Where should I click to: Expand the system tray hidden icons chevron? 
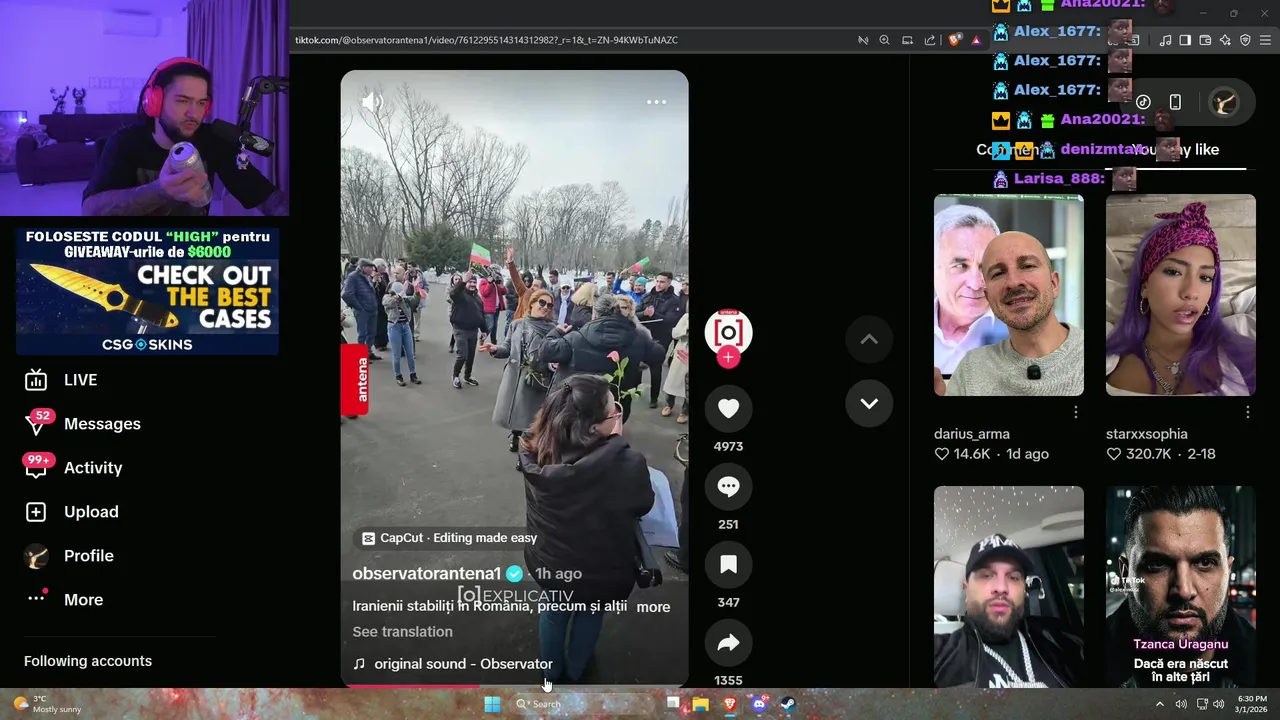(1160, 704)
